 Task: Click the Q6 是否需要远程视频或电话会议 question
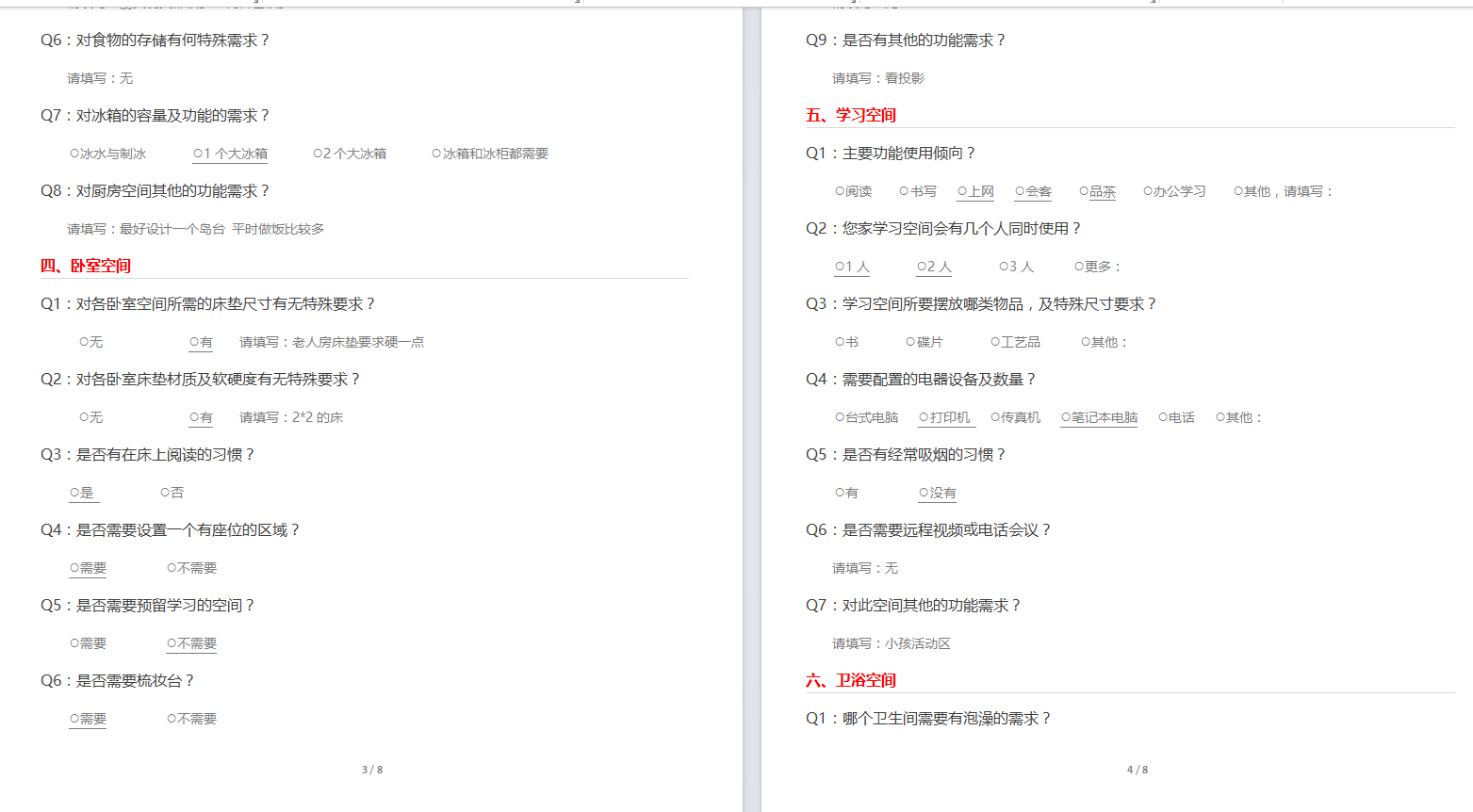[x=928, y=530]
